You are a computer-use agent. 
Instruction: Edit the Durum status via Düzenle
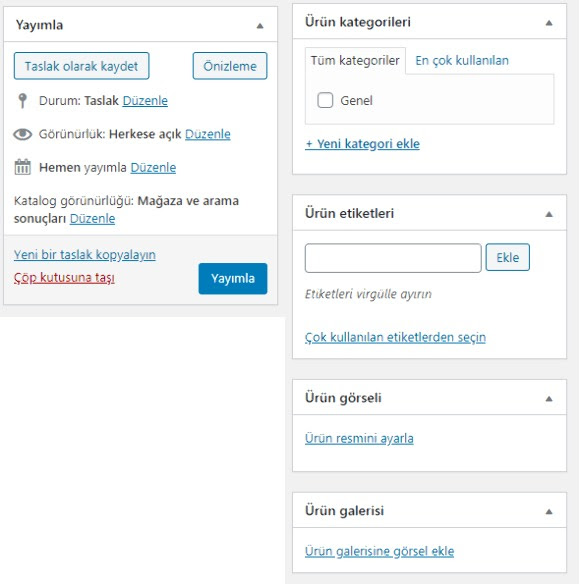[x=145, y=101]
